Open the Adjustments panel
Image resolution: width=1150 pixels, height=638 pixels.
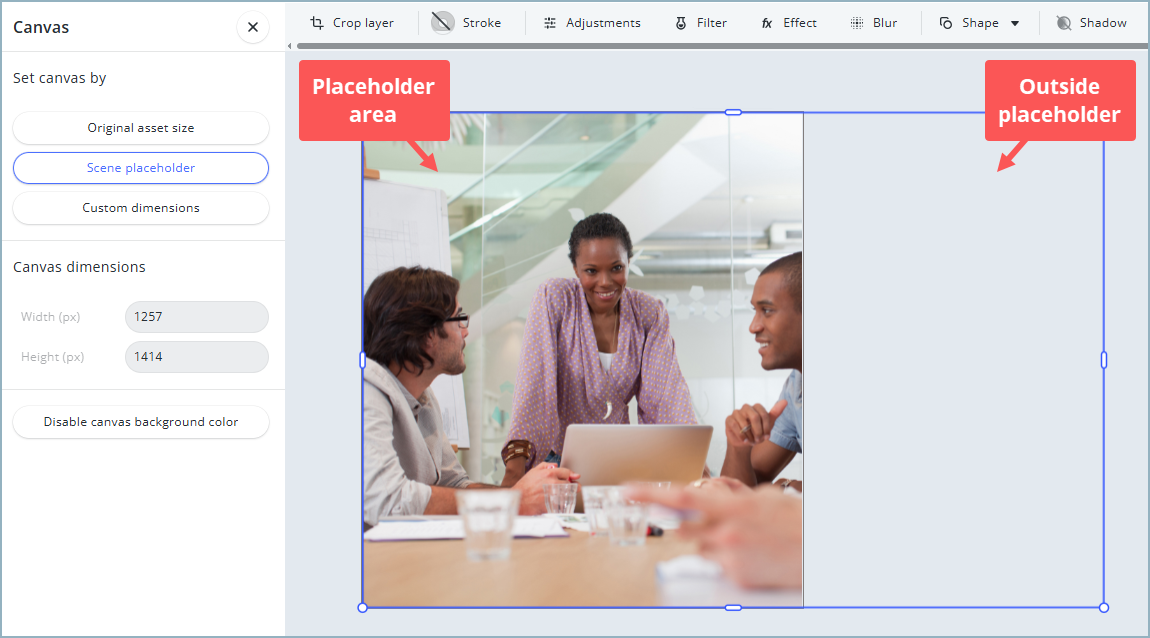click(591, 22)
